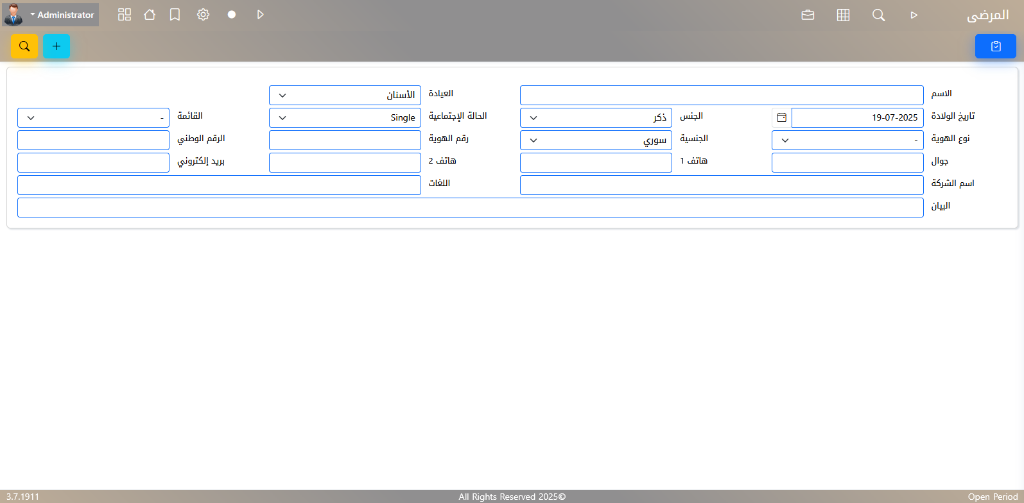The width and height of the screenshot is (1024, 503).
Task: Open the calendar picker for birth date
Action: [782, 118]
